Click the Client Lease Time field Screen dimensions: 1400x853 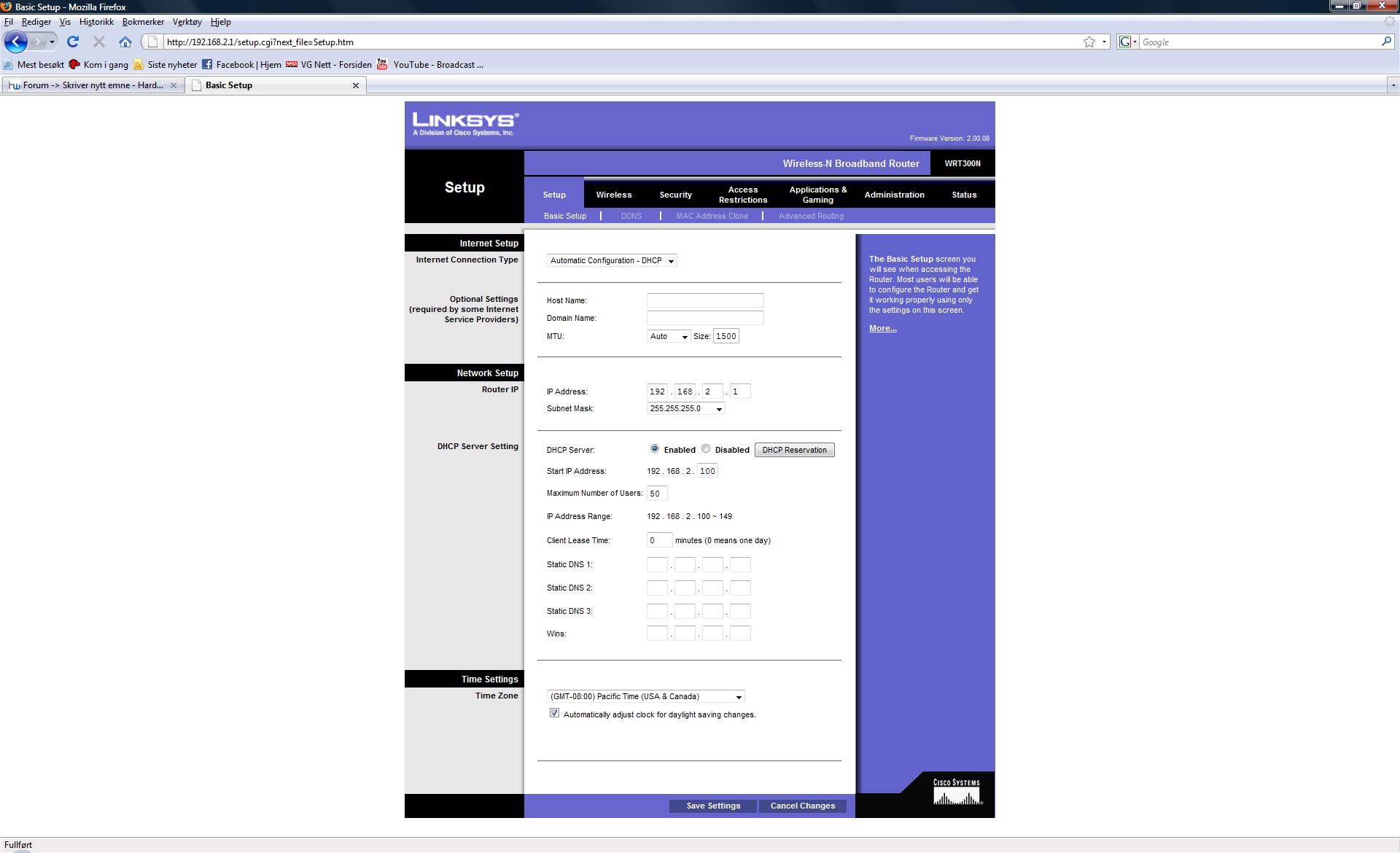tap(659, 540)
